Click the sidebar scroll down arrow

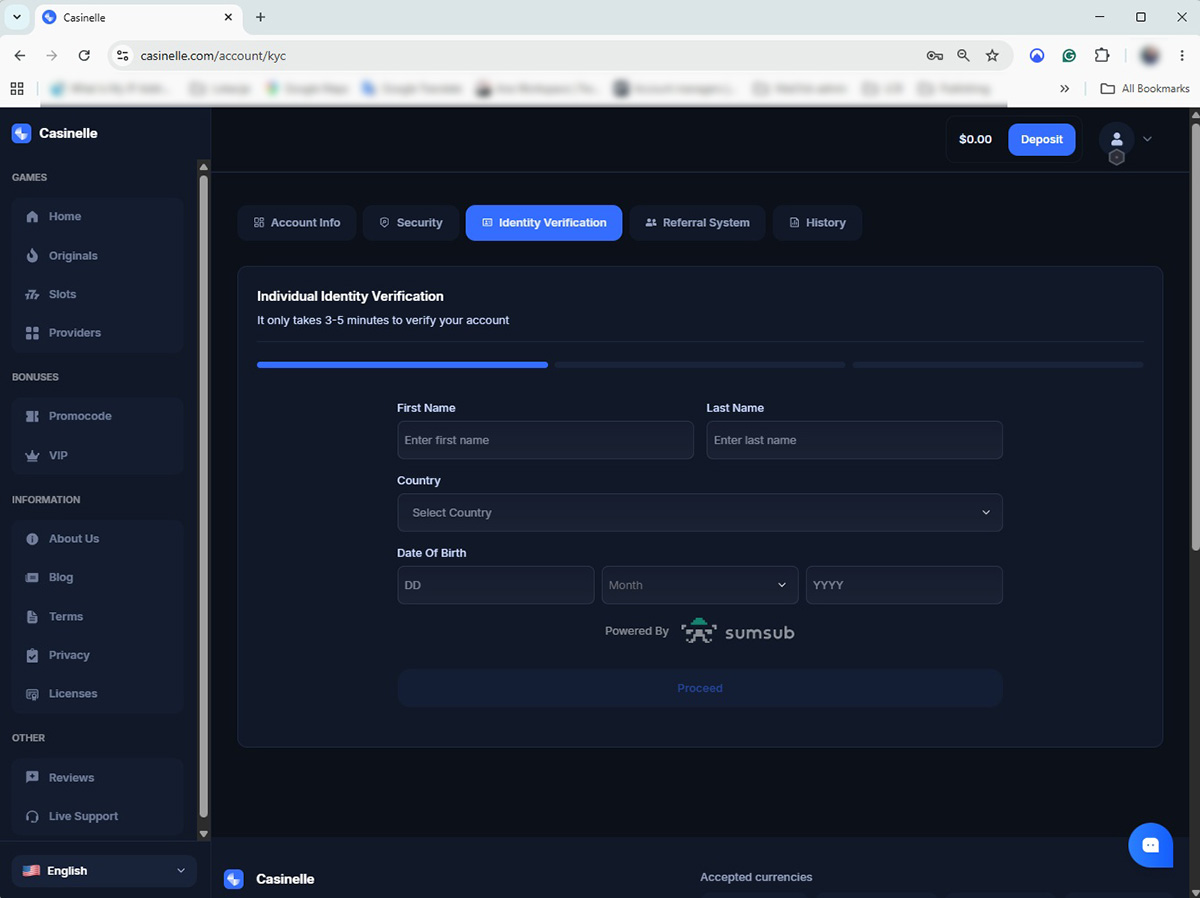pyautogui.click(x=204, y=833)
